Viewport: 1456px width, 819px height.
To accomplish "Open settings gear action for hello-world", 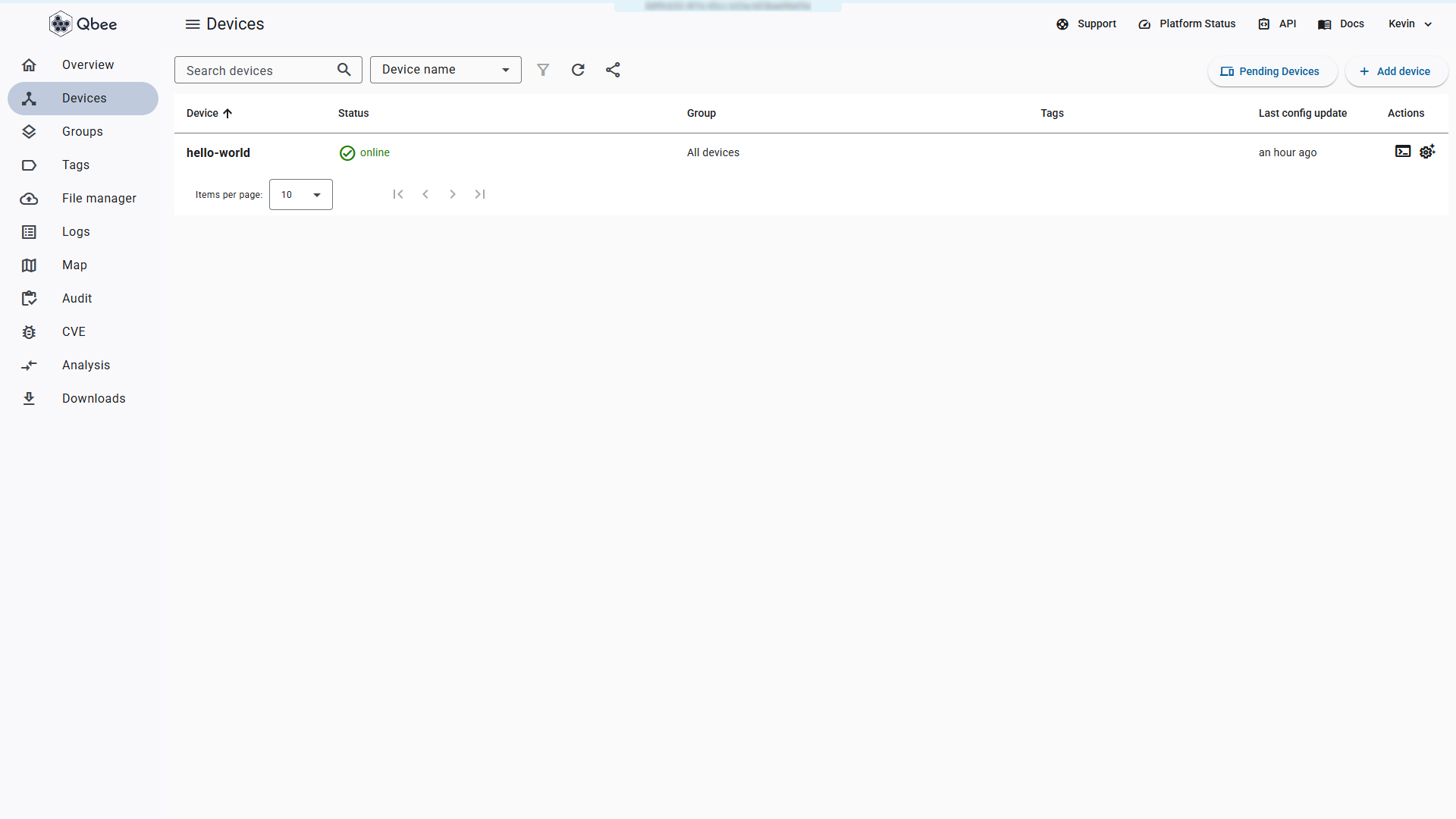I will coord(1427,152).
